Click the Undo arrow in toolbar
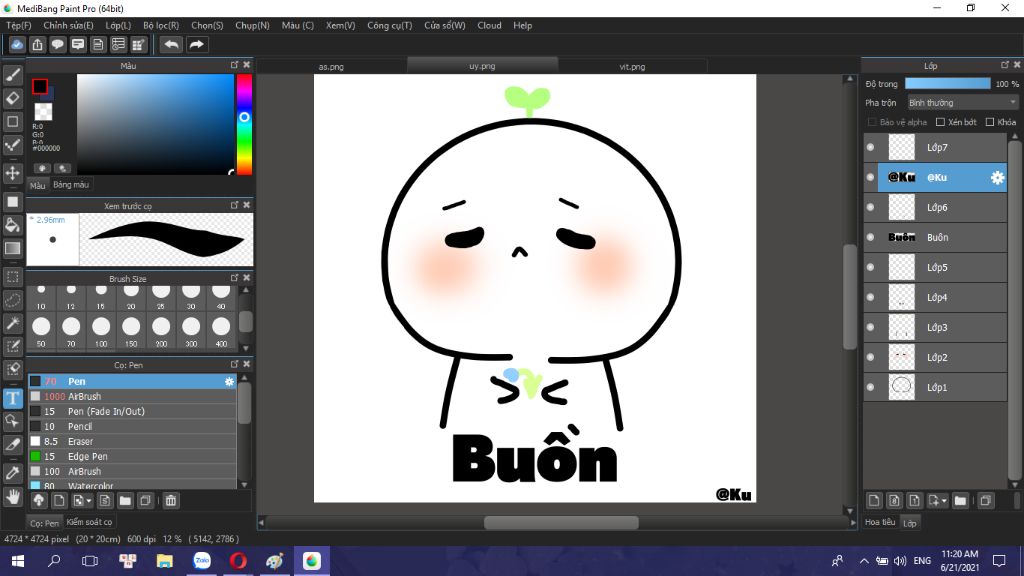 [x=171, y=44]
